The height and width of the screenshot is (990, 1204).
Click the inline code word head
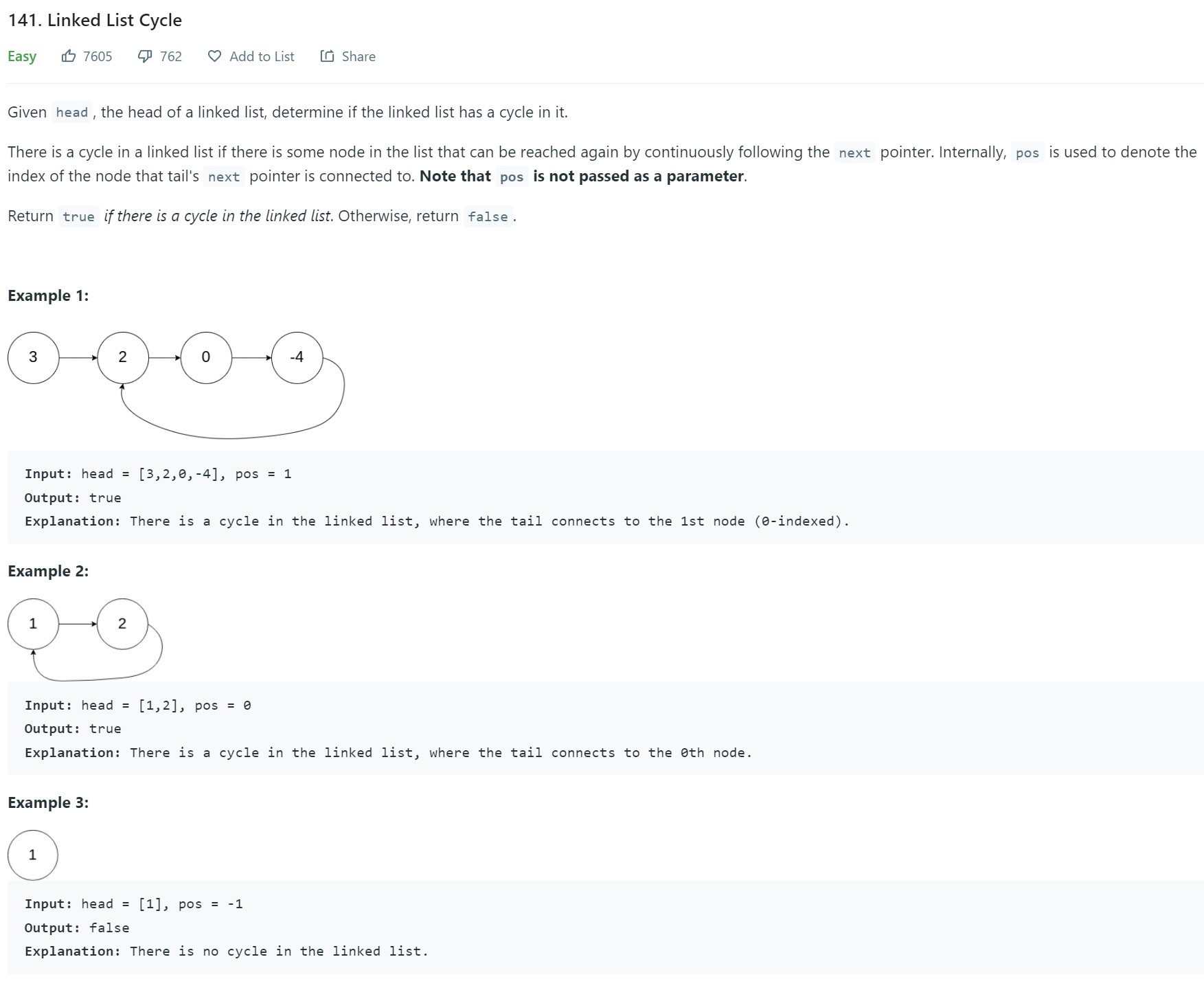click(x=71, y=113)
